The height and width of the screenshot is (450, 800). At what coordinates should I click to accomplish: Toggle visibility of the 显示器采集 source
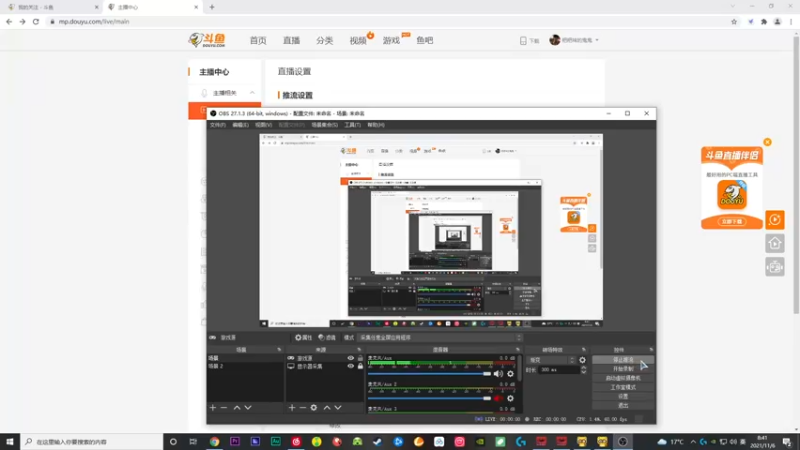(x=351, y=366)
